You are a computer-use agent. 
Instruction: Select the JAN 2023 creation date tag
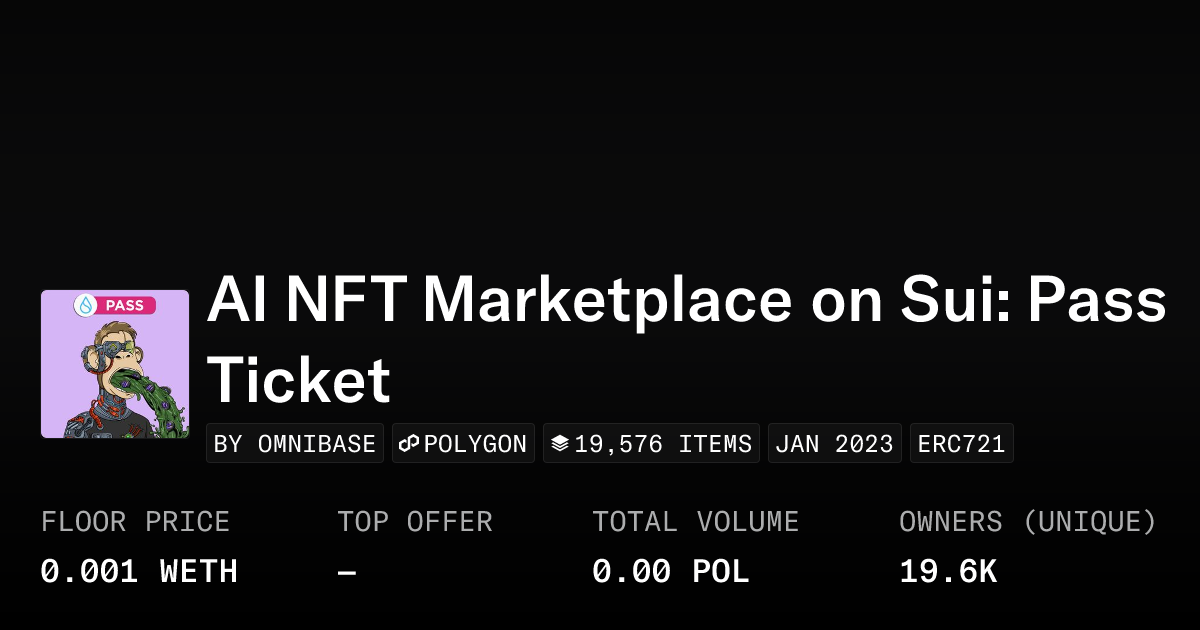[834, 444]
